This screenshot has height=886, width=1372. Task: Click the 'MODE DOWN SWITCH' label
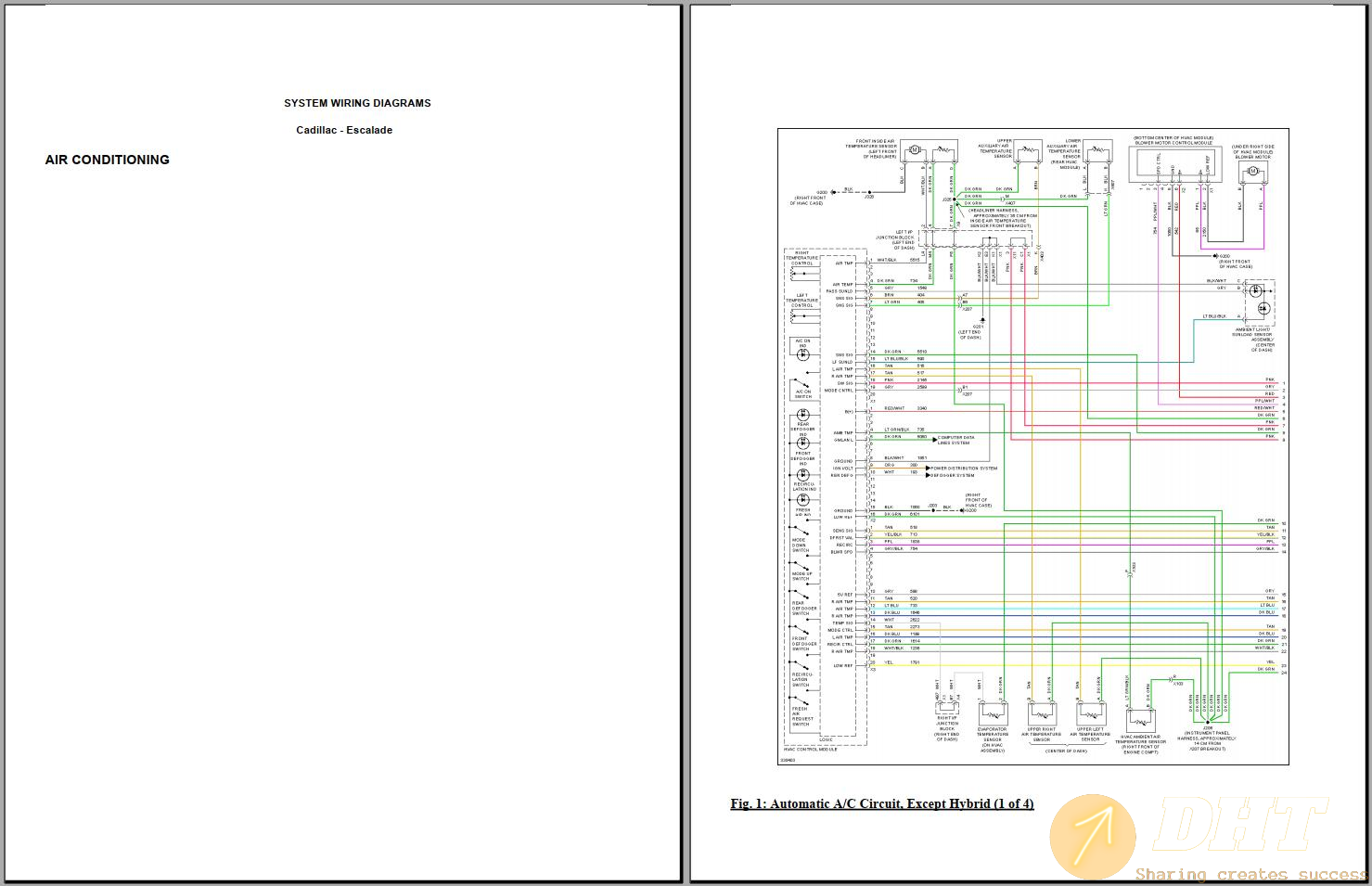click(800, 545)
